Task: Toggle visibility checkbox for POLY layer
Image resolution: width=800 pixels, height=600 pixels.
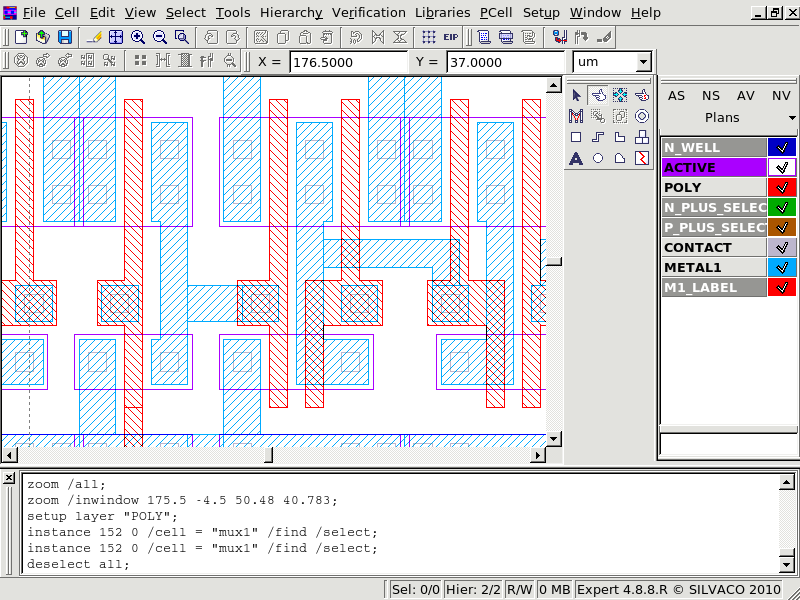Action: click(x=781, y=187)
